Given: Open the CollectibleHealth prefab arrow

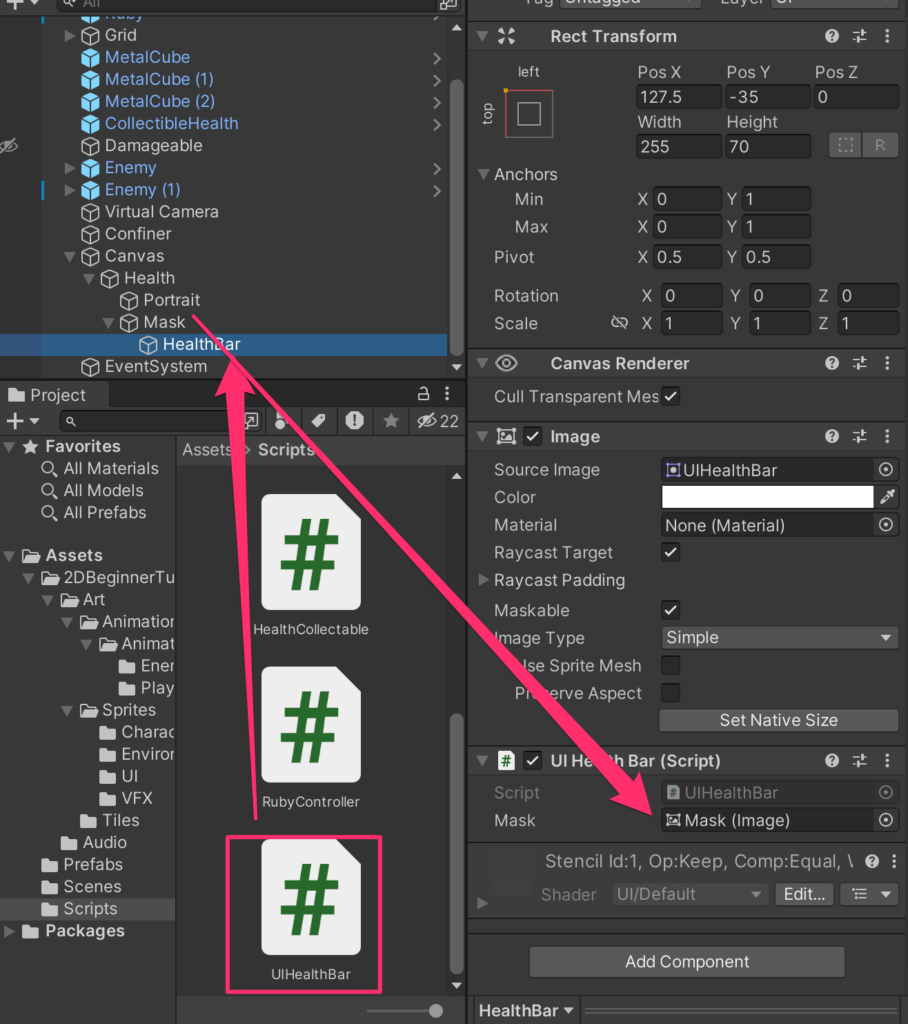Looking at the screenshot, I should pos(437,124).
